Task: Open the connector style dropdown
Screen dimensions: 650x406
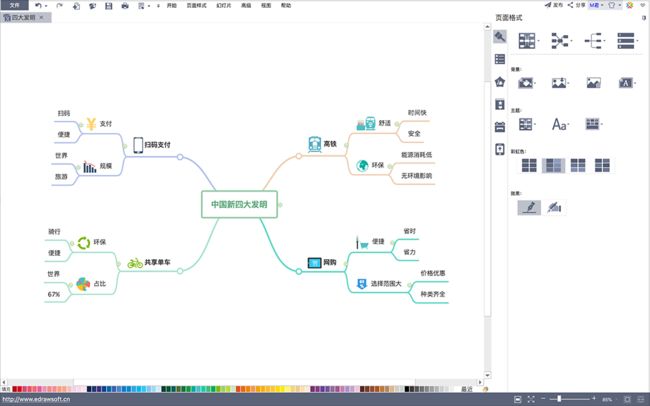Action: 562,40
